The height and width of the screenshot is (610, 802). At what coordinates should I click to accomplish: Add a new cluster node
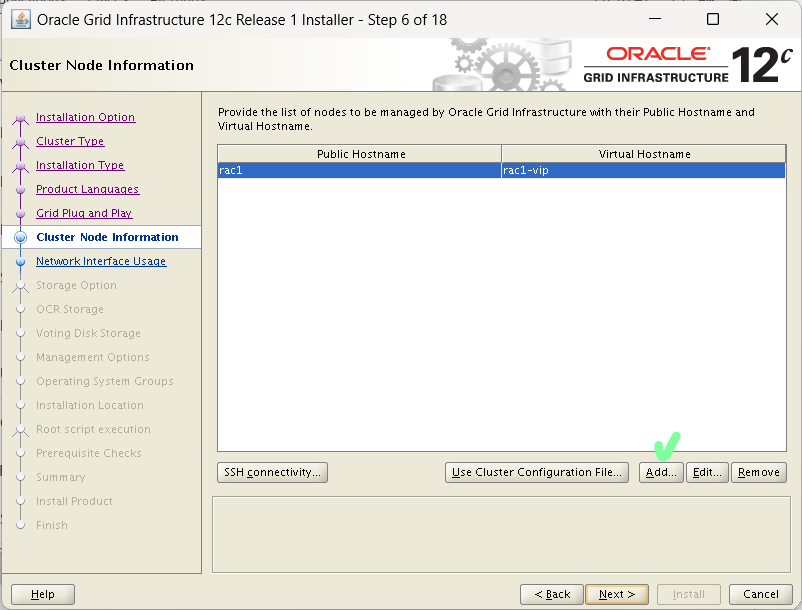click(661, 472)
